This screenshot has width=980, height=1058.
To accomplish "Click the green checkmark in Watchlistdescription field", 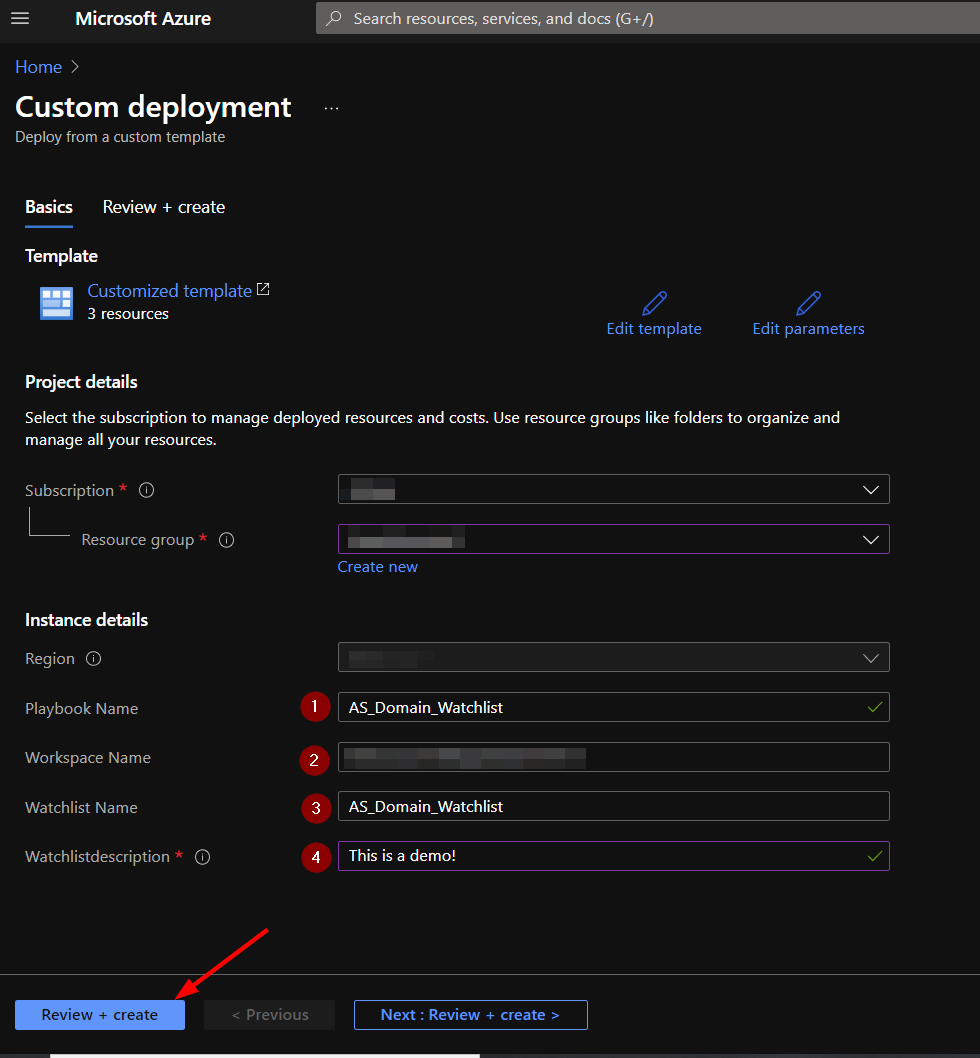I will tap(875, 856).
